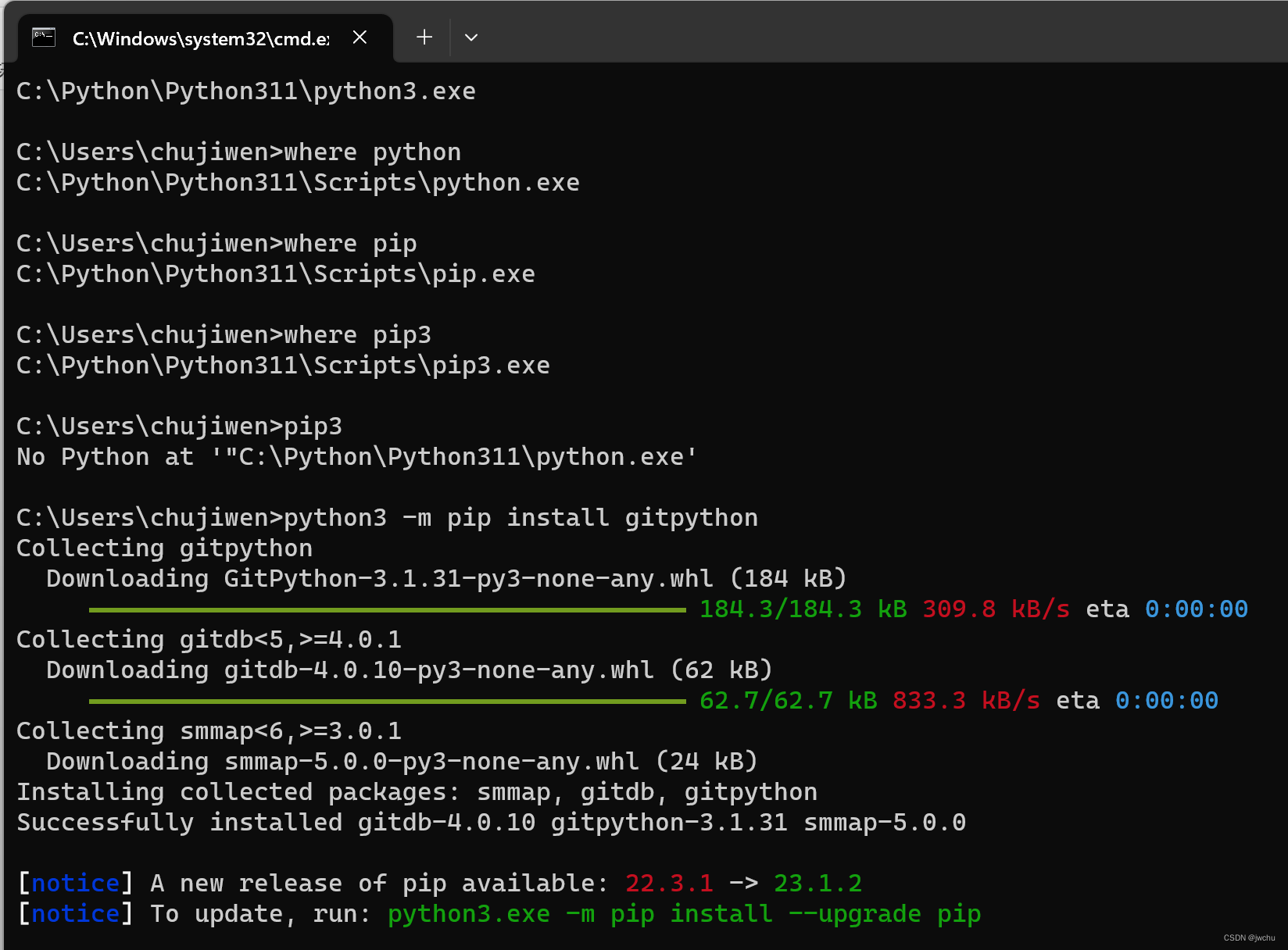
Task: Click the 'Collecting gitpython' line
Action: pyautogui.click(x=164, y=548)
